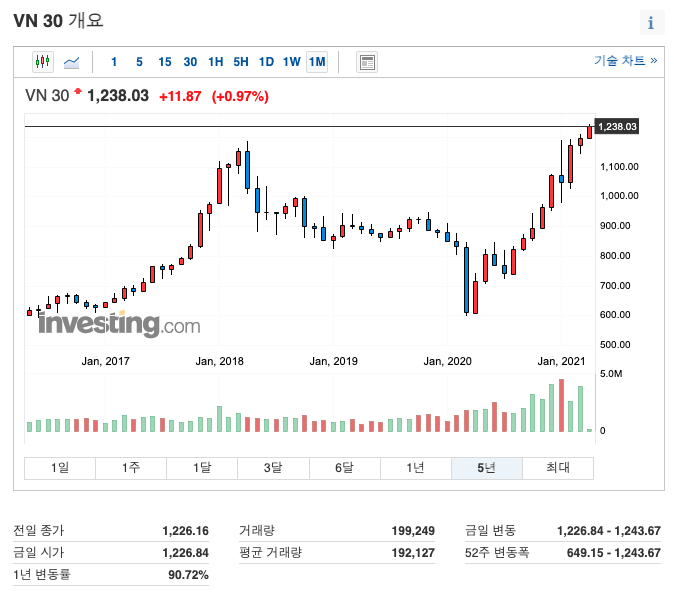The width and height of the screenshot is (674, 599).
Task: Click the Jan, 2020 axis label
Action: [x=447, y=361]
